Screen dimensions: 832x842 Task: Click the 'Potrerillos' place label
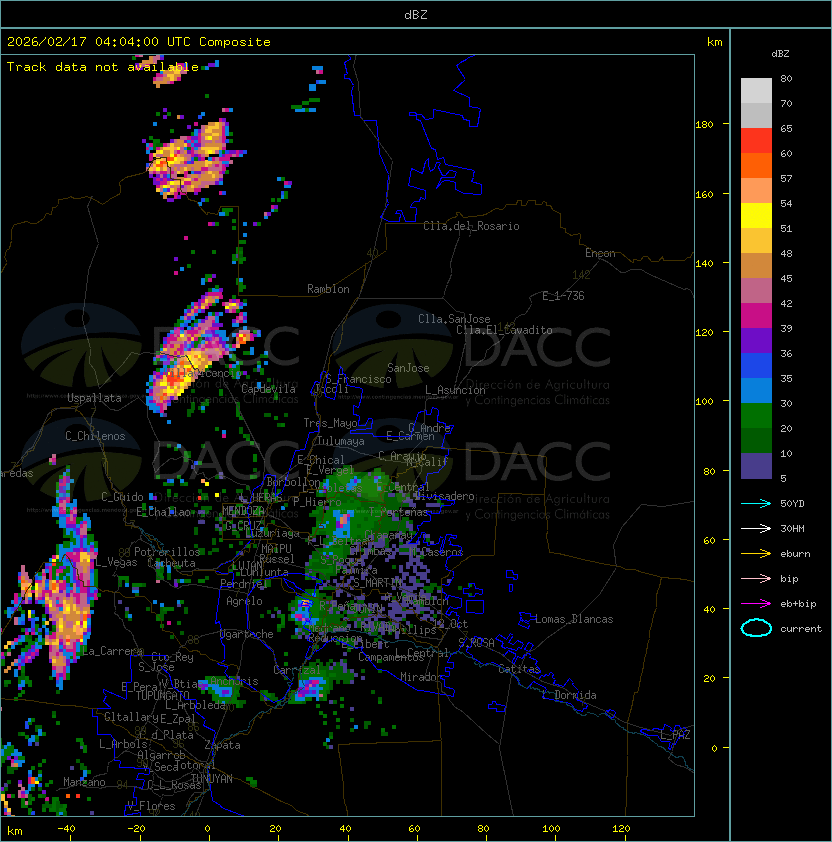[x=167, y=552]
